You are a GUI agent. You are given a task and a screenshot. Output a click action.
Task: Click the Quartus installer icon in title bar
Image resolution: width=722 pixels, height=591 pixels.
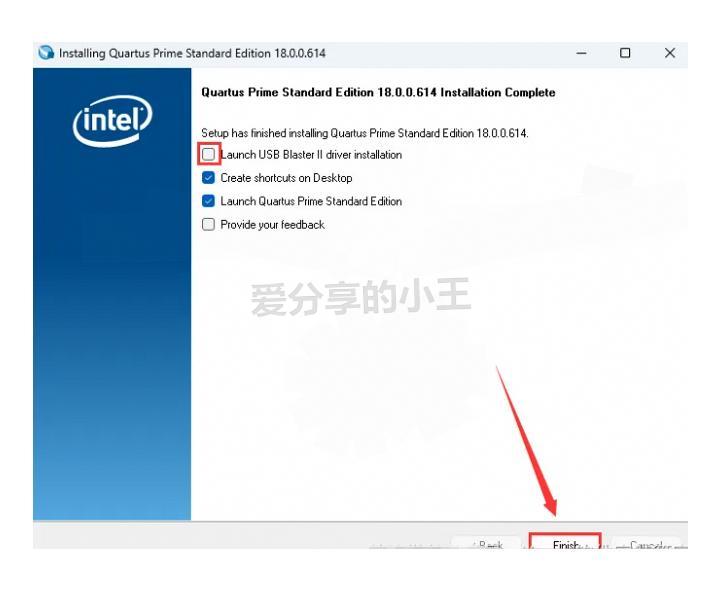(46, 53)
